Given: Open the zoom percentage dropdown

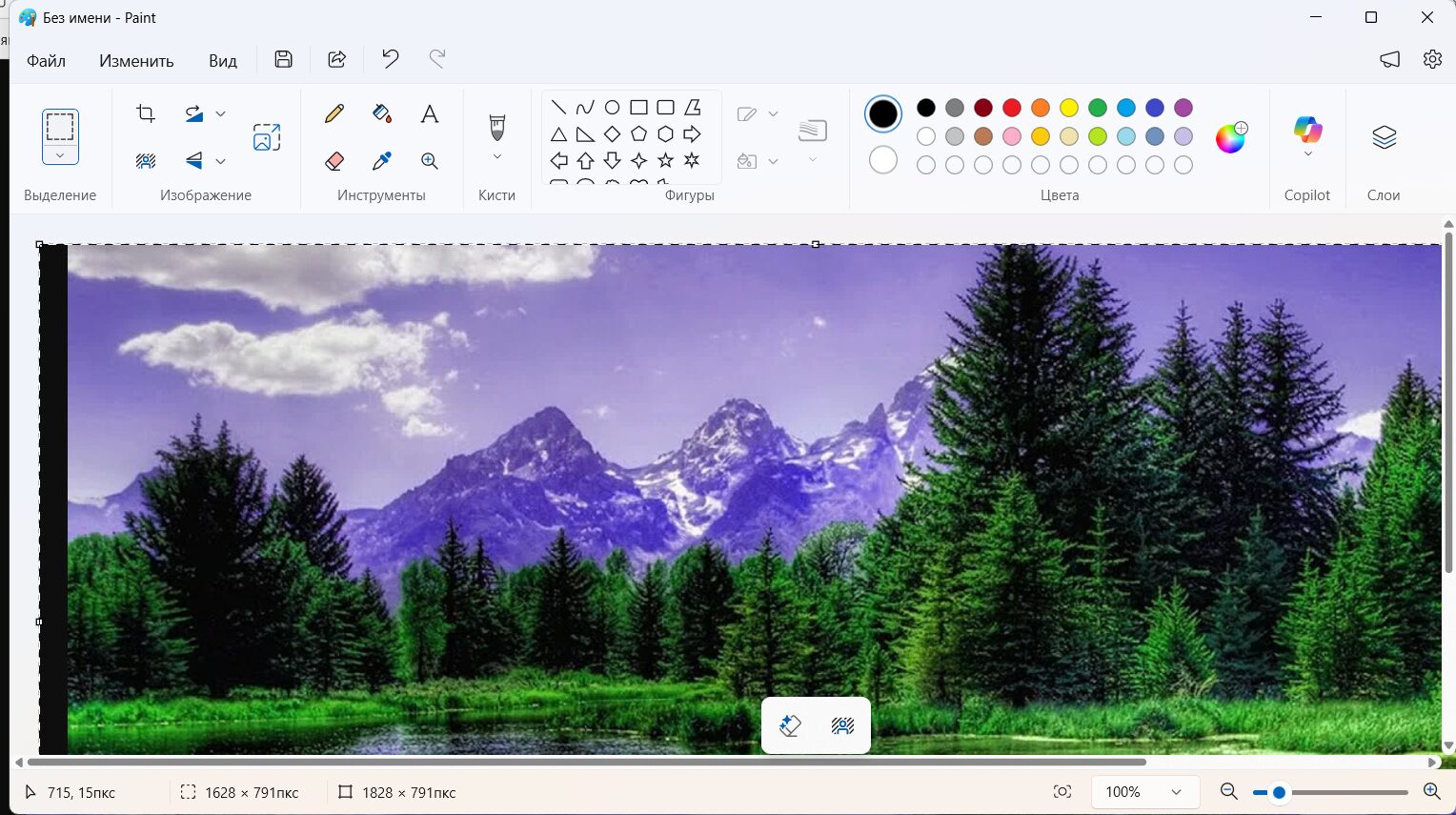Looking at the screenshot, I should (x=1176, y=792).
